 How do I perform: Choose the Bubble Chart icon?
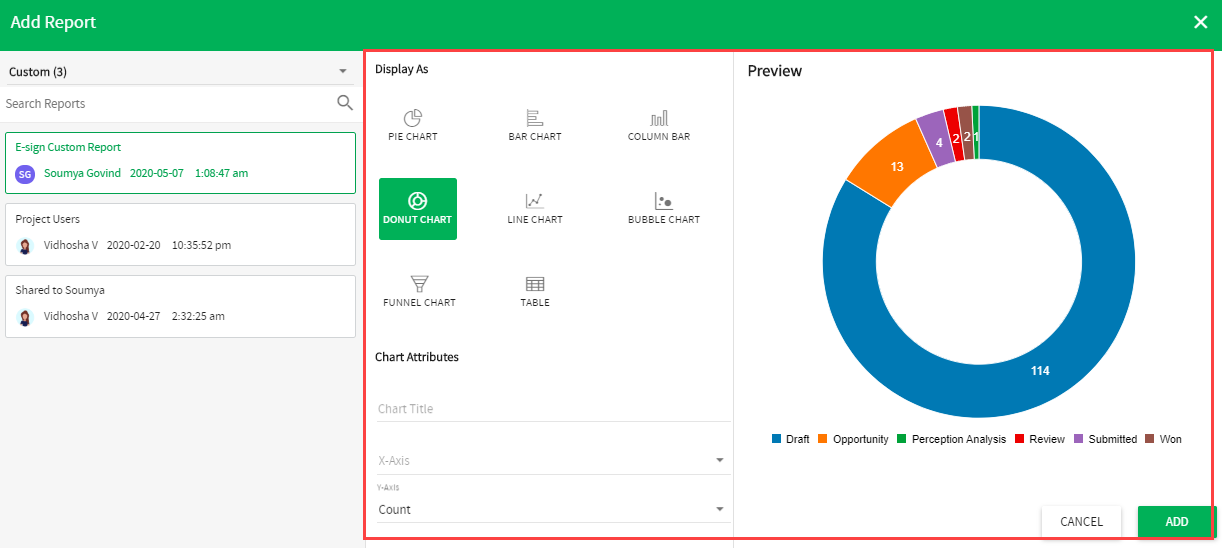663,208
